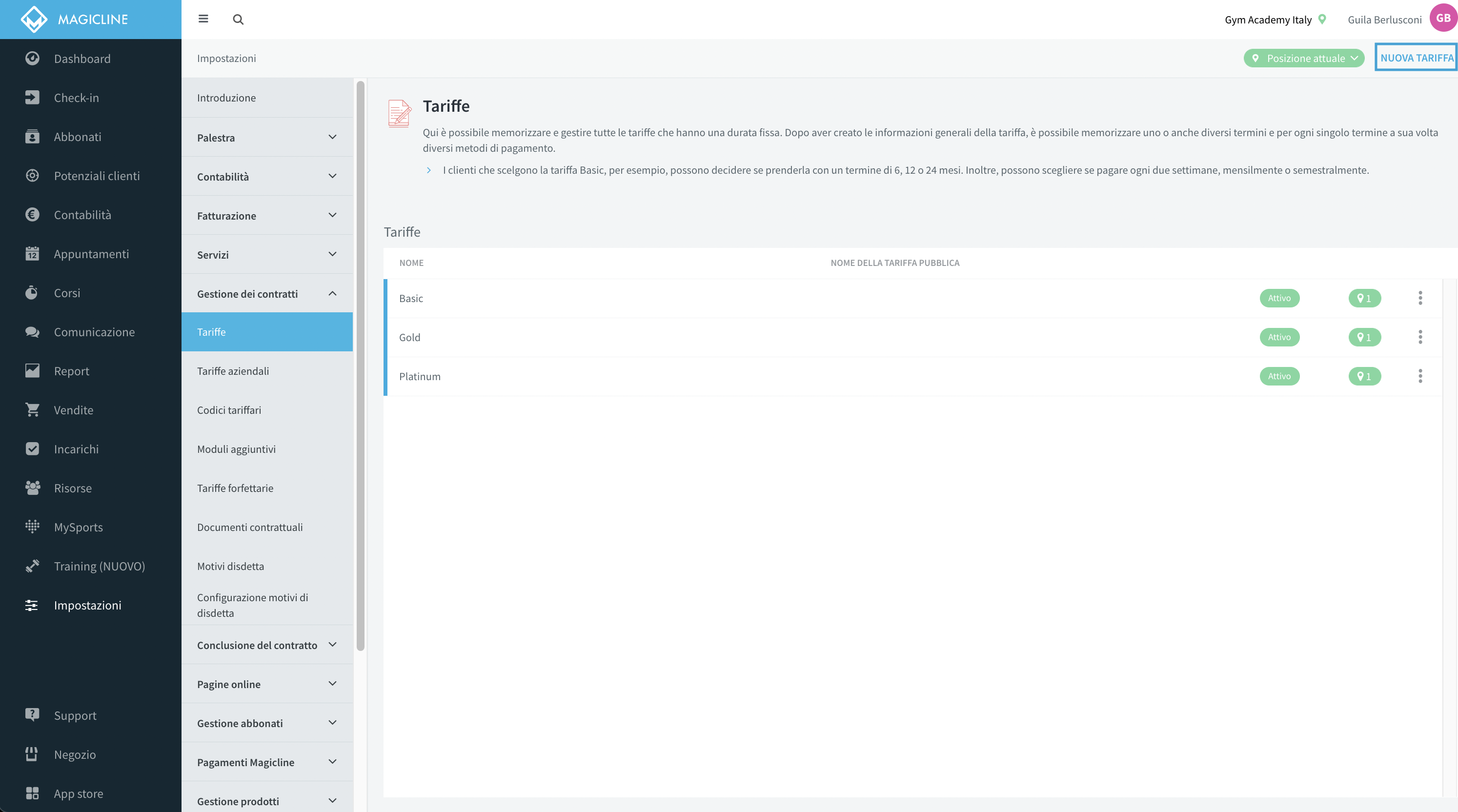Click the search magnifier icon
The width and height of the screenshot is (1458, 812).
tap(238, 20)
